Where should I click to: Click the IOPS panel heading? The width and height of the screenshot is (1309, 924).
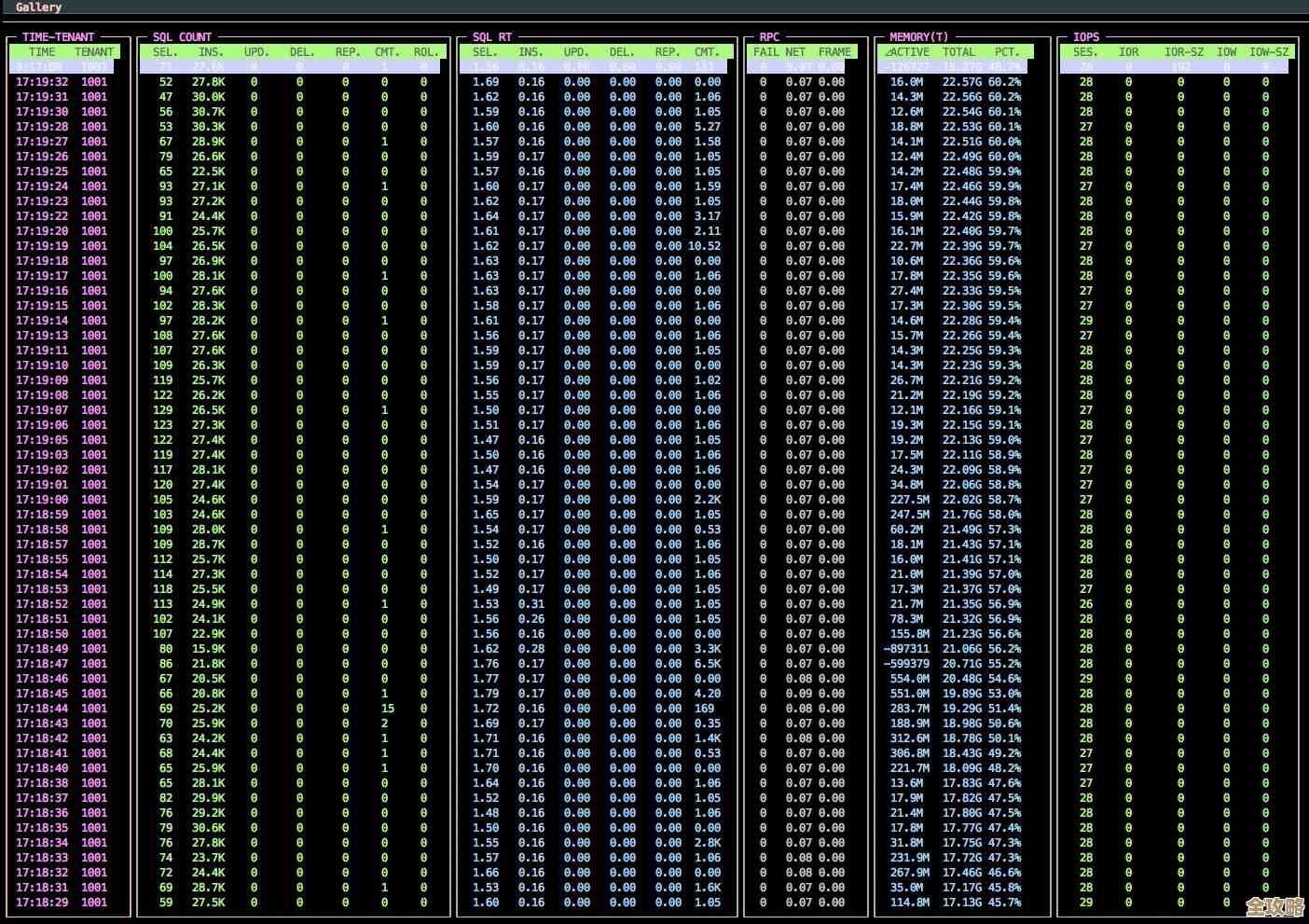(x=1085, y=37)
